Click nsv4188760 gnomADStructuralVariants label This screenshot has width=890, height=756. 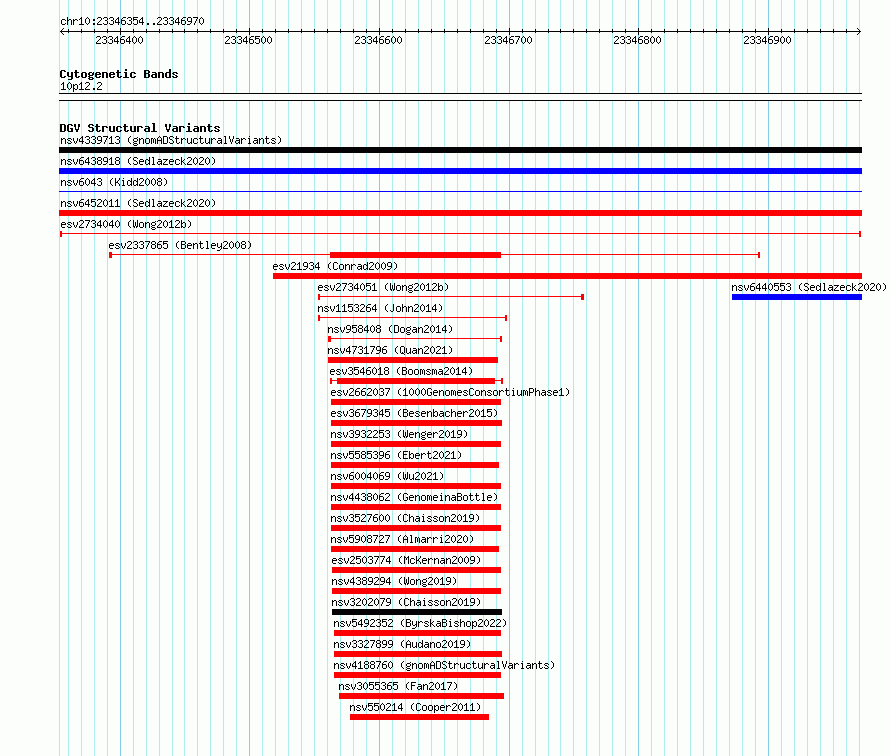click(x=444, y=665)
